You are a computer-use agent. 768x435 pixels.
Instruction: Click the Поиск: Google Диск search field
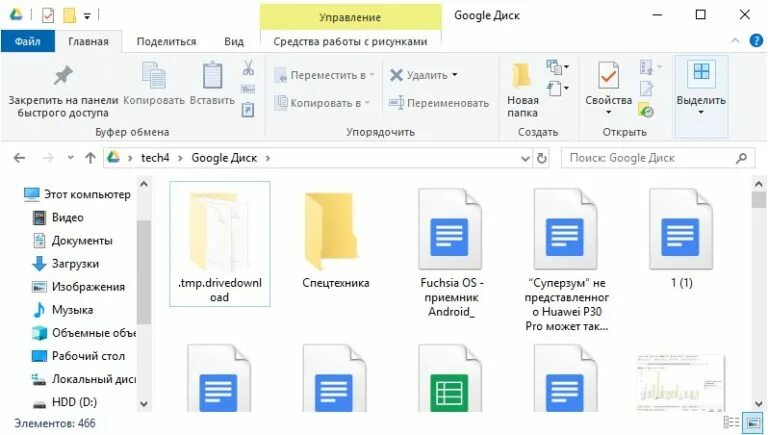click(x=658, y=158)
